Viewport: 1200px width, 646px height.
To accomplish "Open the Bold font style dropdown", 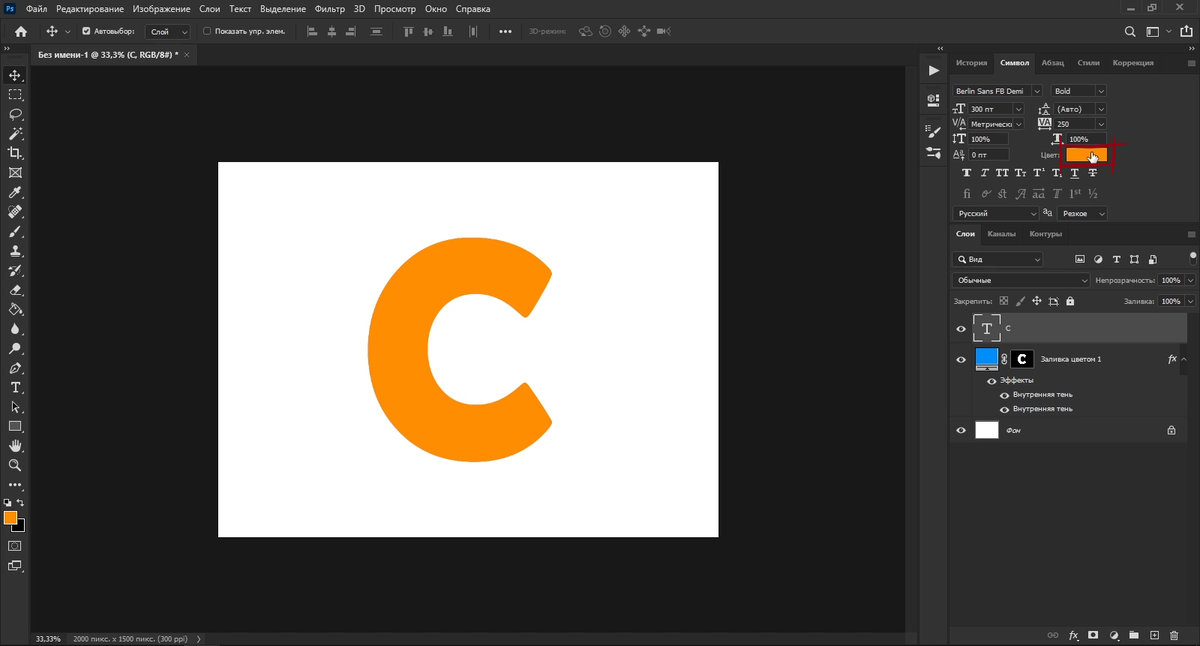I will (1102, 91).
